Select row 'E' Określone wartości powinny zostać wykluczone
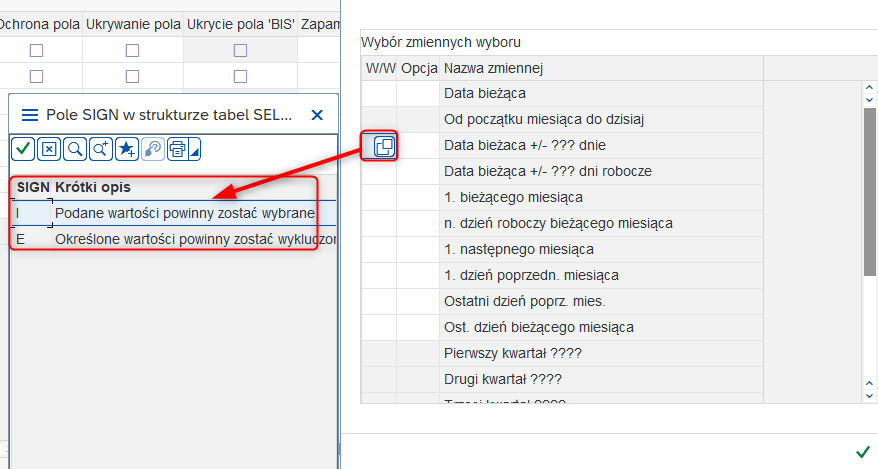This screenshot has width=878, height=469. tap(185, 240)
